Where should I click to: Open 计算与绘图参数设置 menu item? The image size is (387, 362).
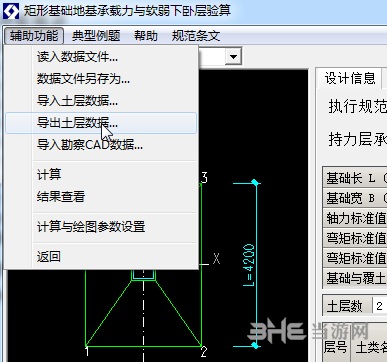click(x=101, y=227)
